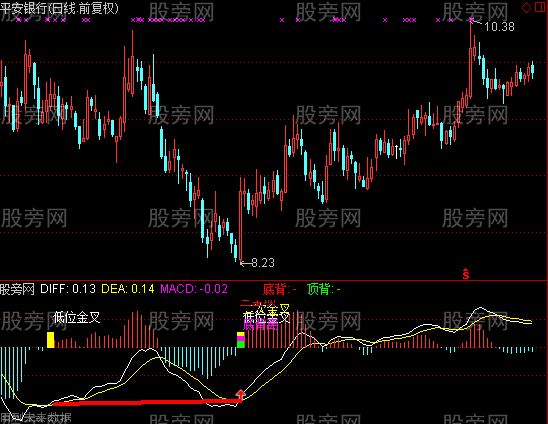
Task: Click the magenta-green signal block in the MACD panel
Action: pyautogui.click(x=241, y=340)
